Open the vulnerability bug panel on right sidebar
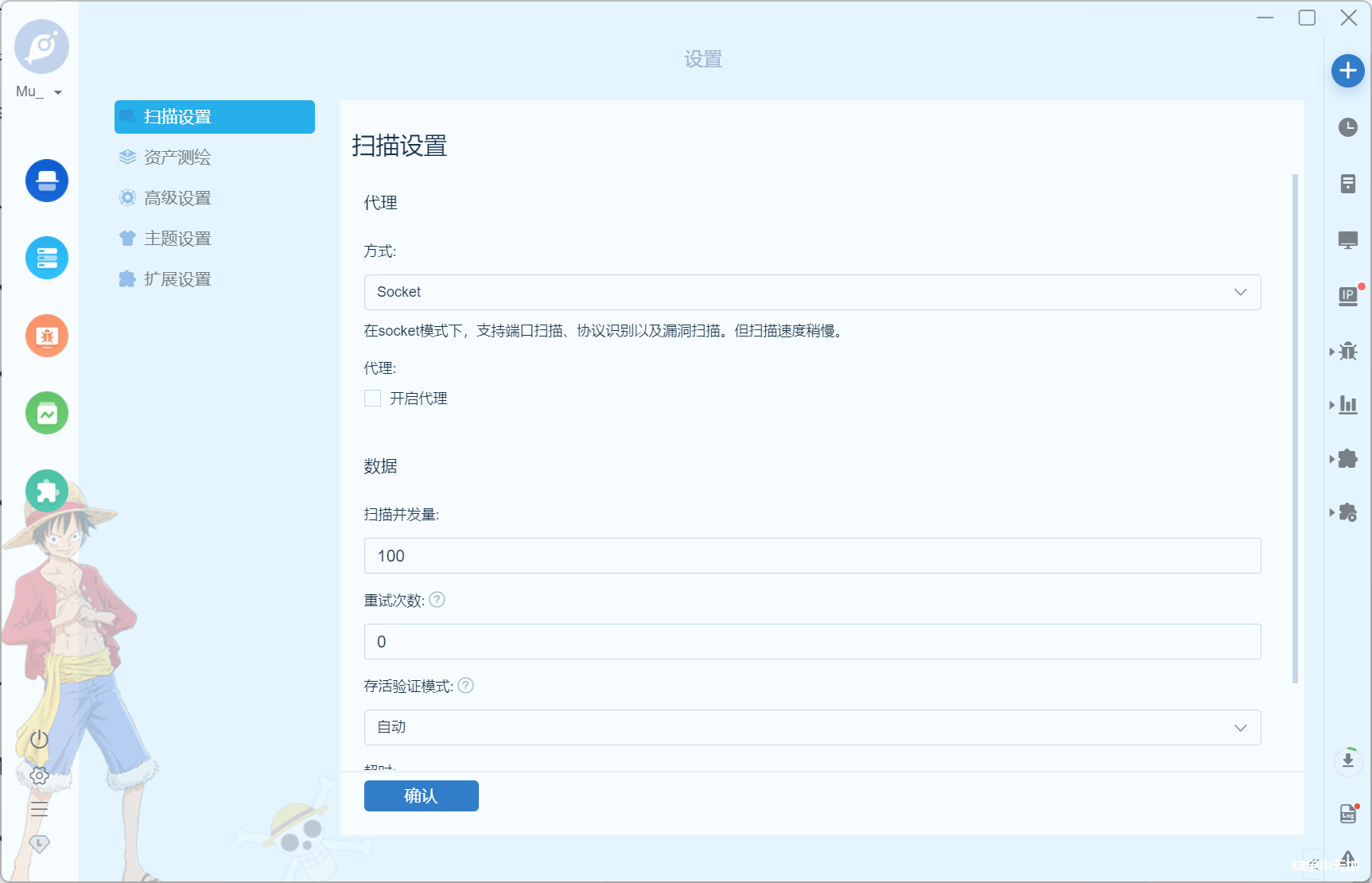 (x=1347, y=351)
